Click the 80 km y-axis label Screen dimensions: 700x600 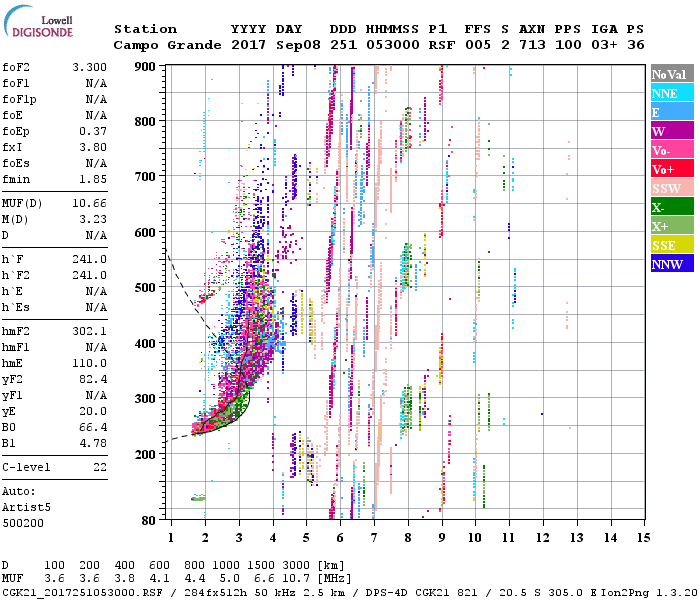tap(149, 520)
